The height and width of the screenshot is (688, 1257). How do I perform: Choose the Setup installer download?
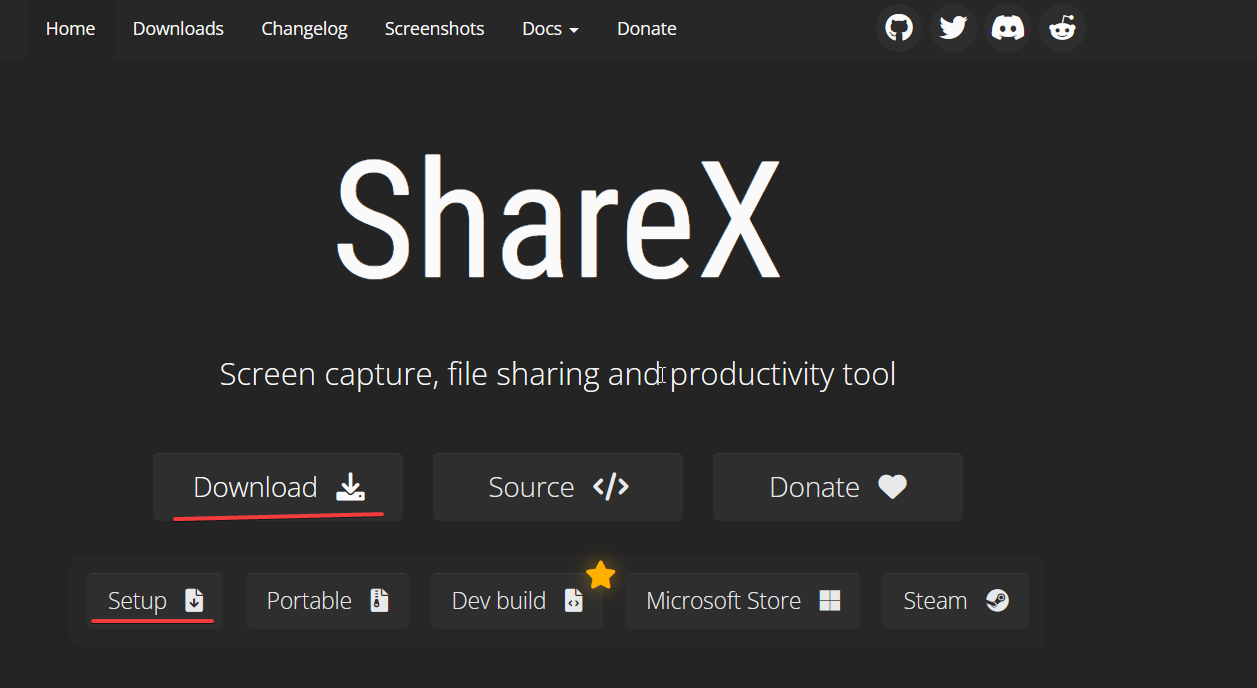pyautogui.click(x=155, y=601)
